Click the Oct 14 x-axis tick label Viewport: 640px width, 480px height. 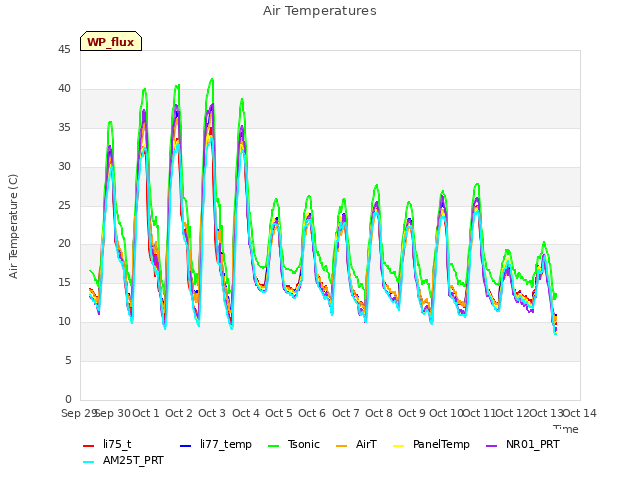580,413
